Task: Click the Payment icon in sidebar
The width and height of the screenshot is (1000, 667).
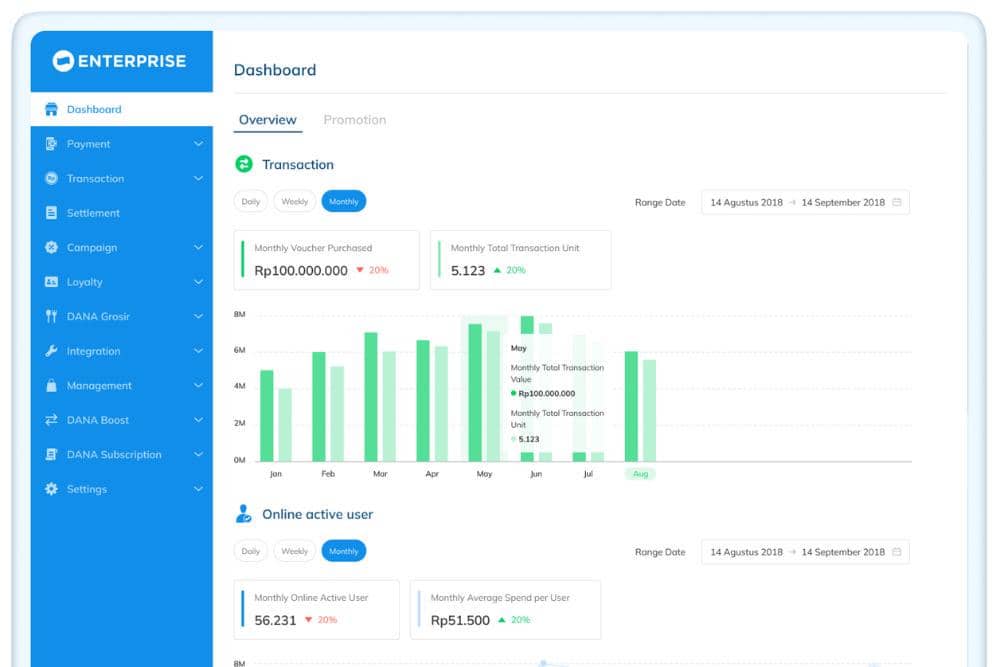Action: point(51,144)
